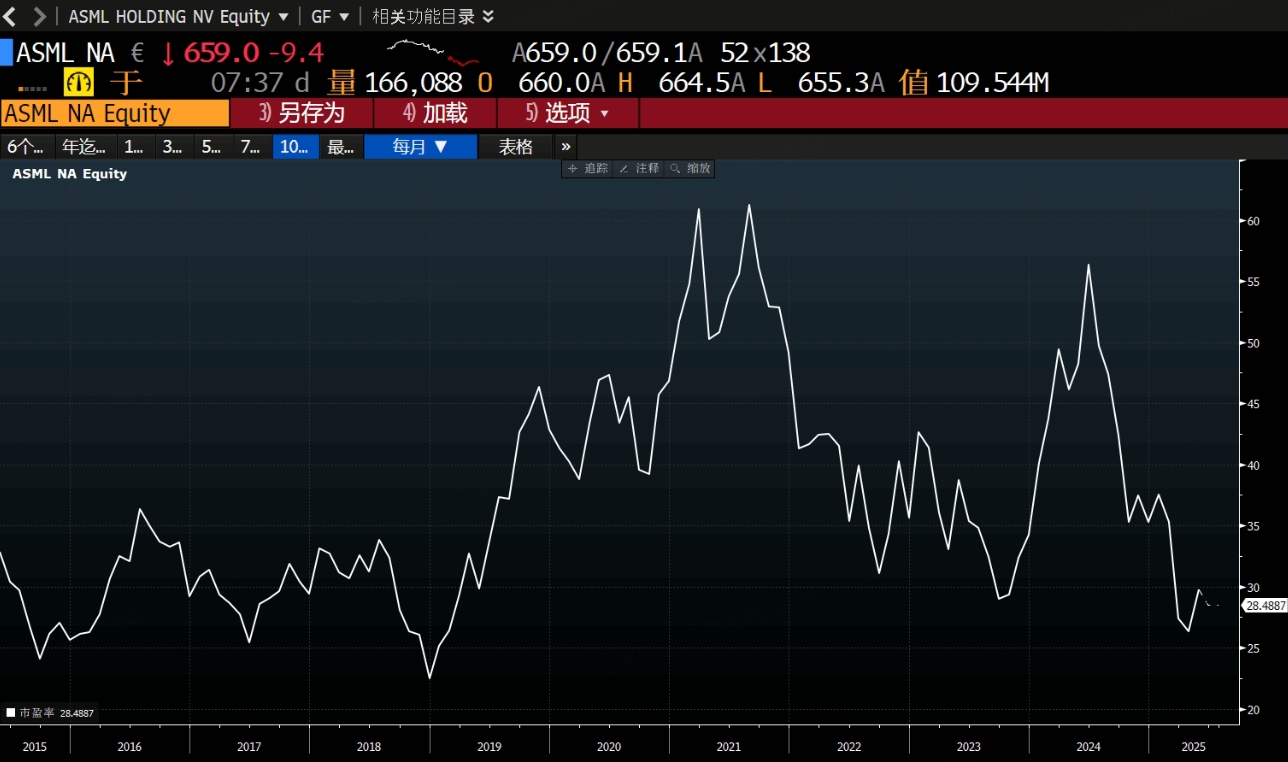Click the ASML NA ticker text

pyautogui.click(x=66, y=52)
